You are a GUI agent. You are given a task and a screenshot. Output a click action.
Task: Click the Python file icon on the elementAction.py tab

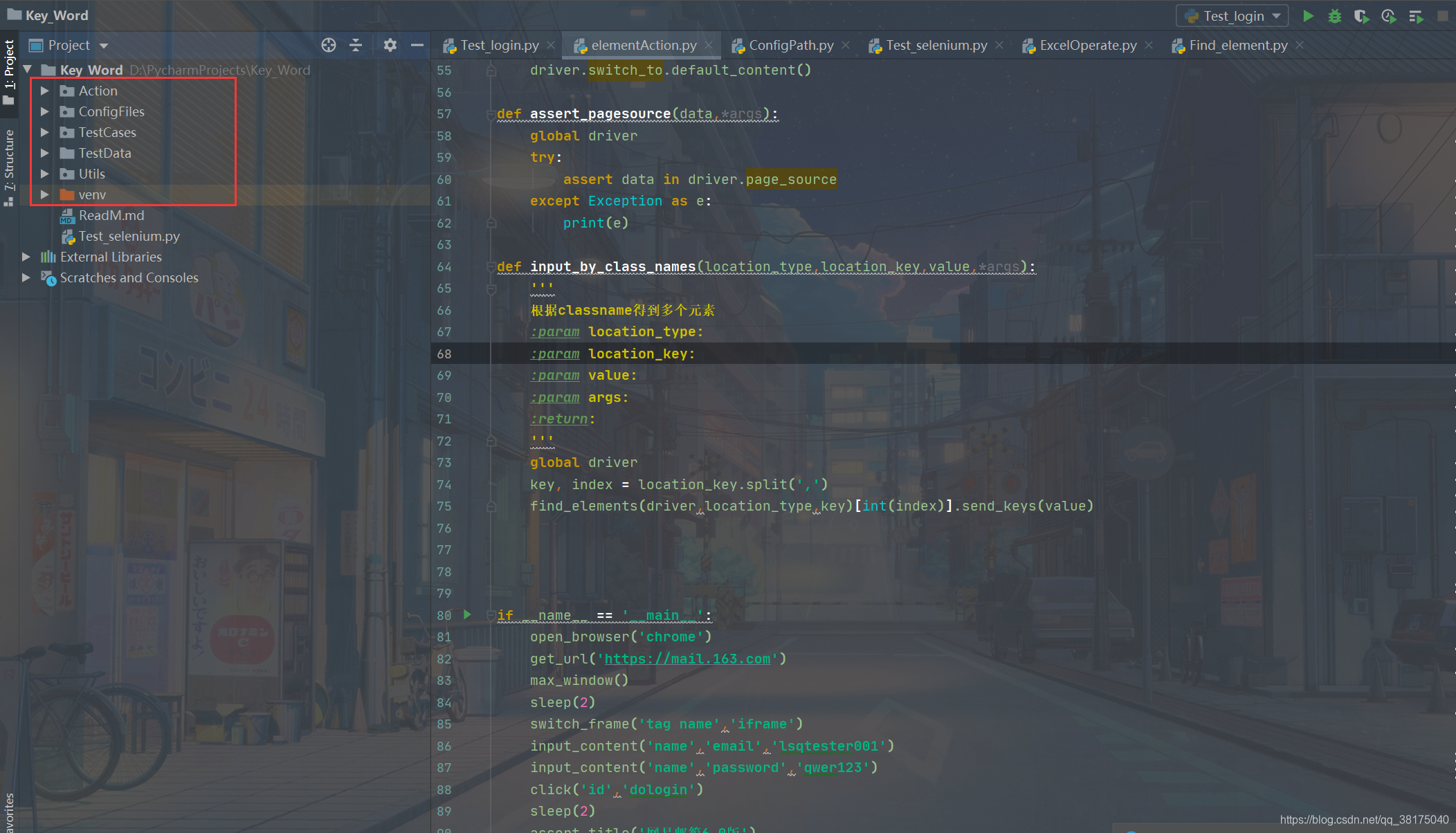click(x=580, y=46)
